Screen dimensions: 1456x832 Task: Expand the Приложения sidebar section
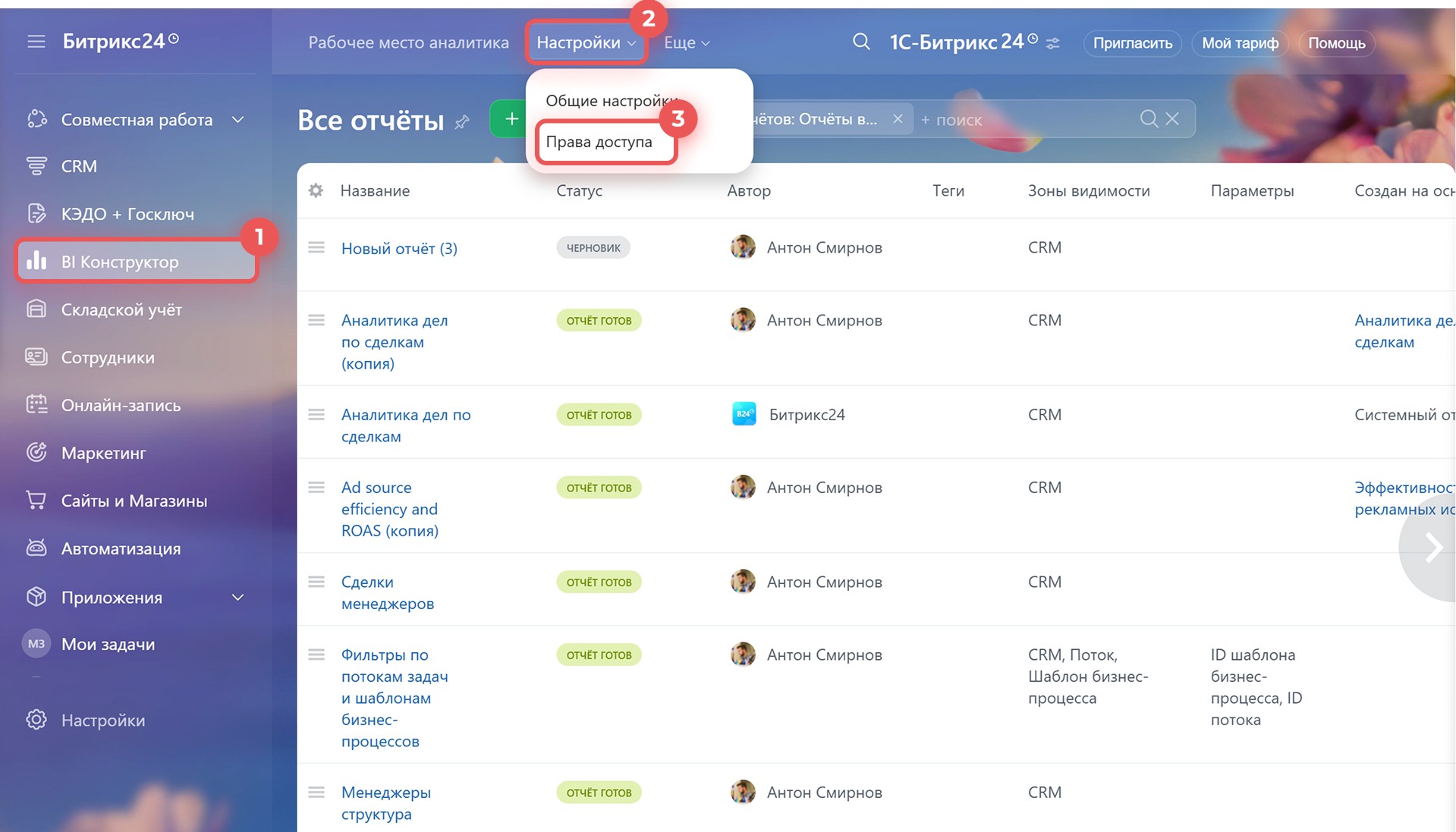coord(237,598)
